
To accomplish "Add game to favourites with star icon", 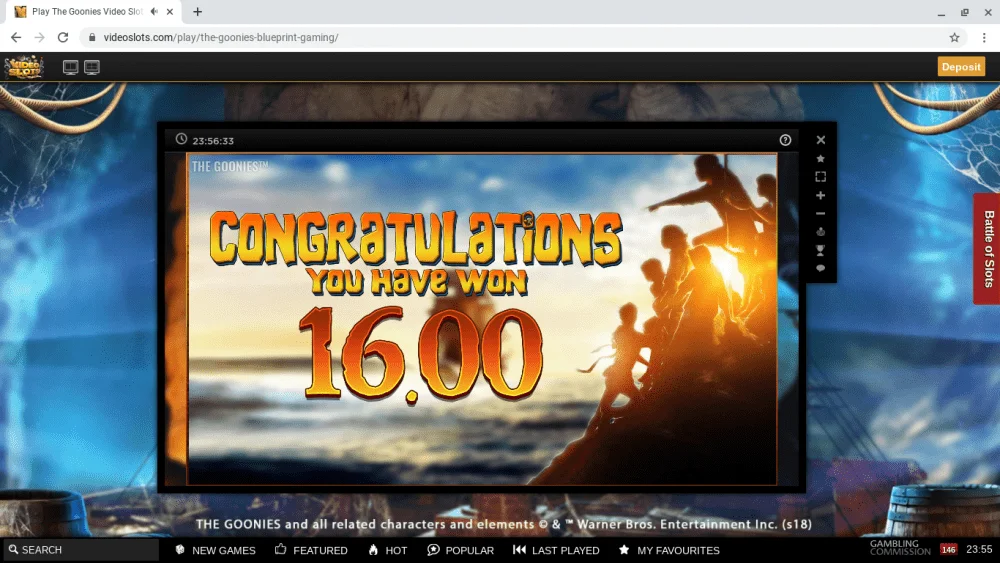I will point(821,158).
